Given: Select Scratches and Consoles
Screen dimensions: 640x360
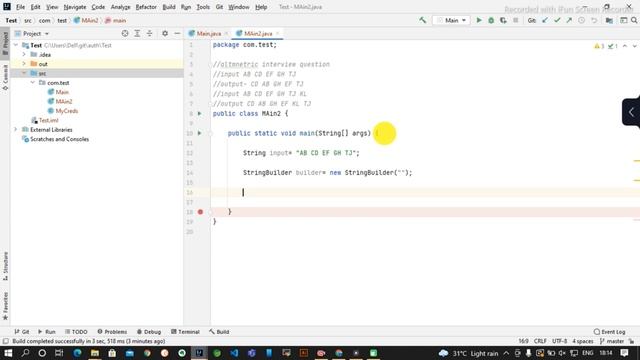Looking at the screenshot, I should (x=59, y=139).
